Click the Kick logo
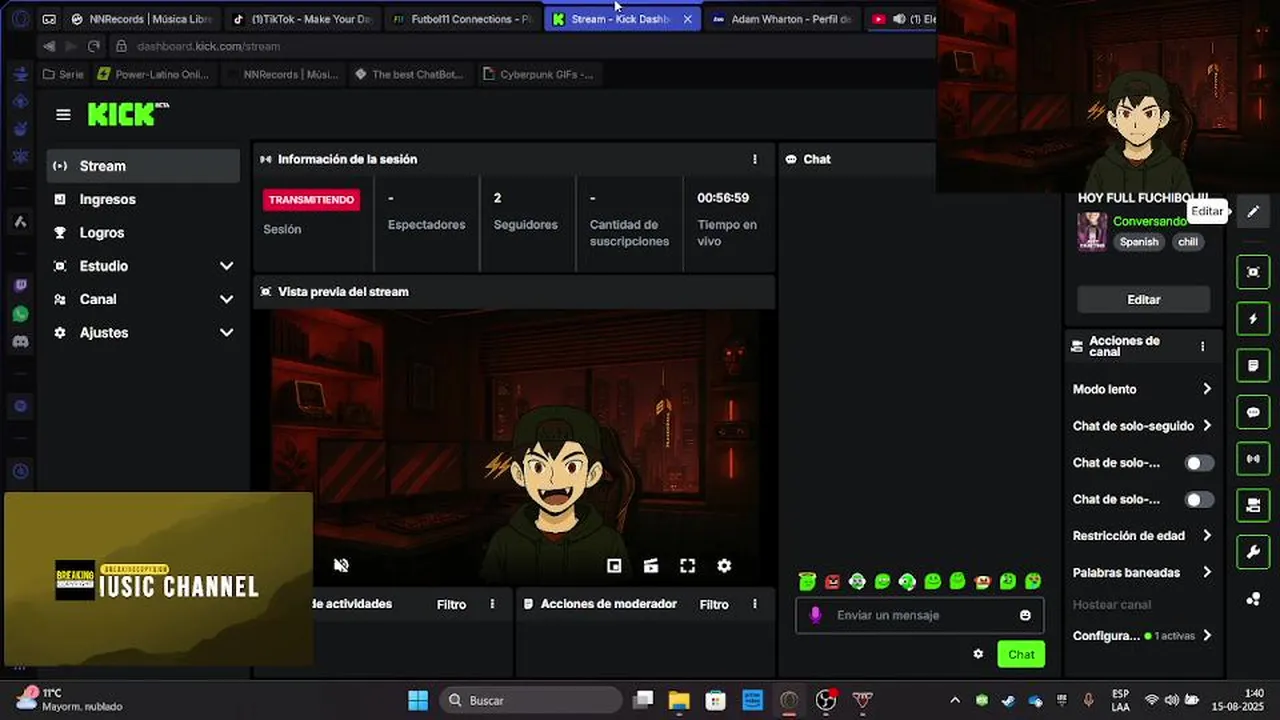 click(x=127, y=114)
